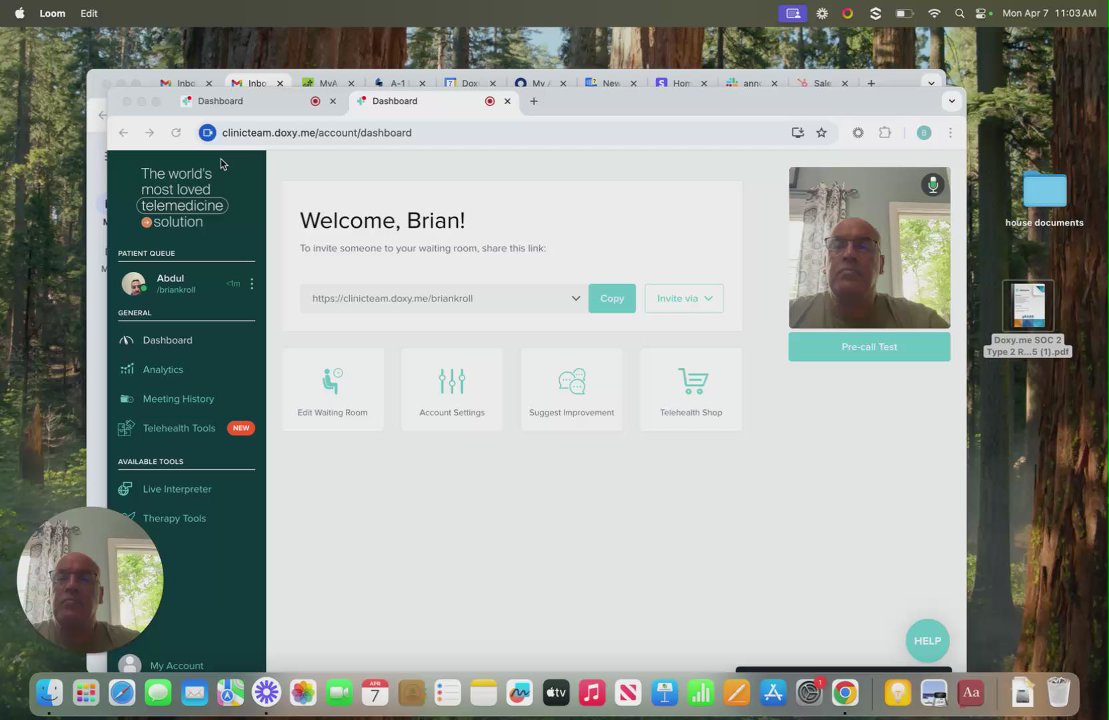Viewport: 1109px width, 720px height.
Task: Select the house documents folder
Action: pyautogui.click(x=1044, y=198)
